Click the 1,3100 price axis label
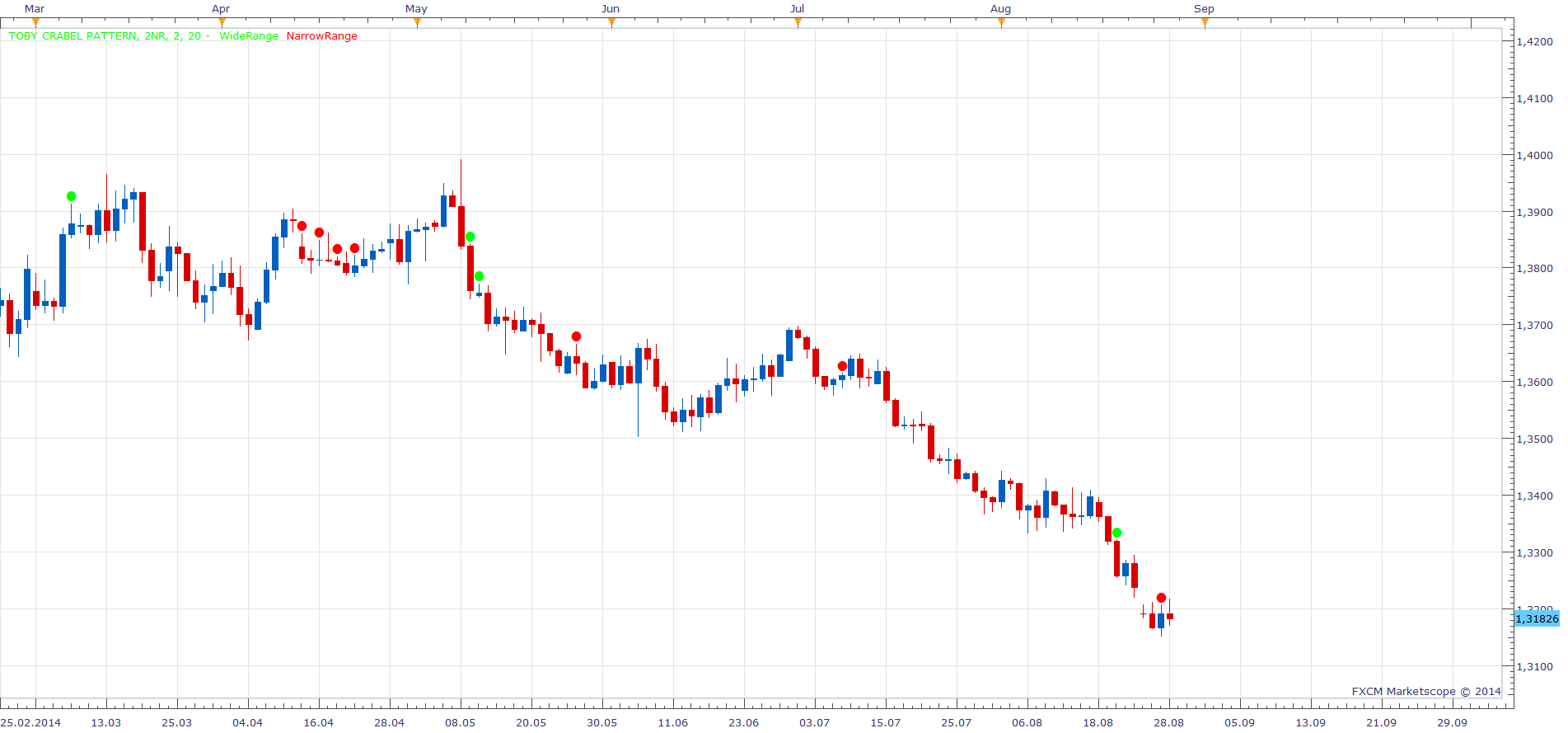The height and width of the screenshot is (733, 1568). (1535, 666)
